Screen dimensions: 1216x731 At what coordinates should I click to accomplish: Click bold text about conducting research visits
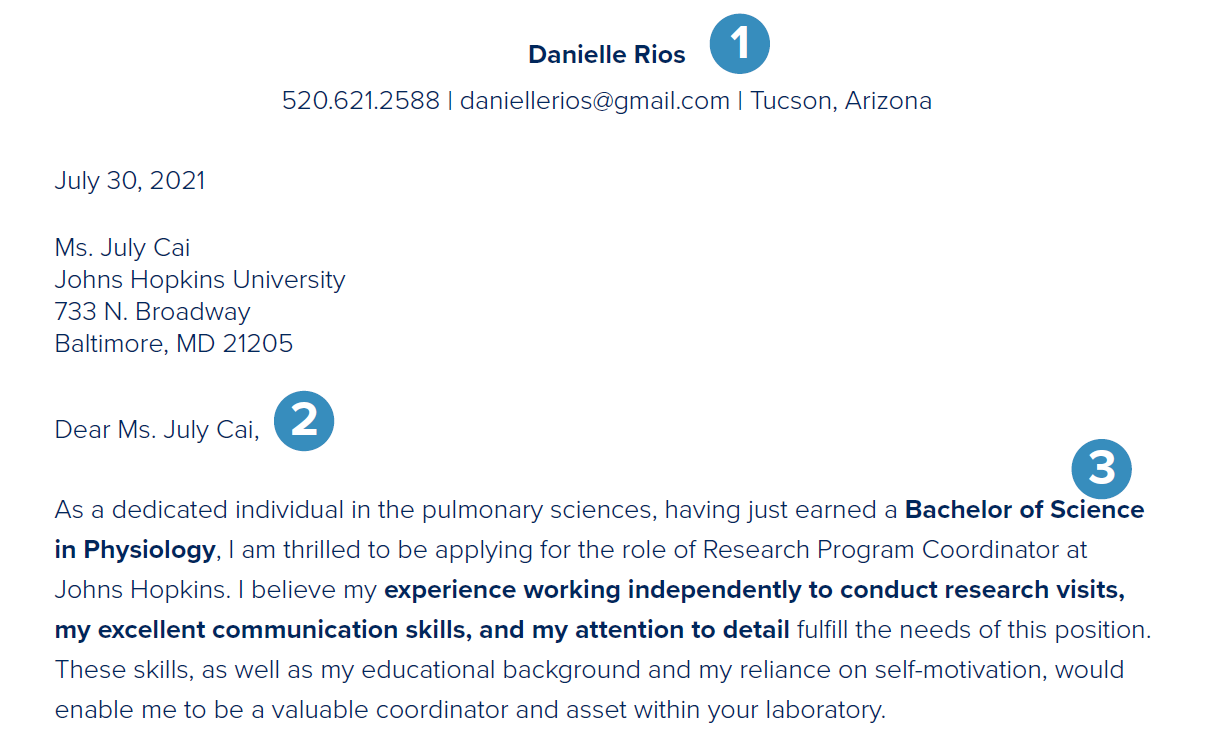(755, 590)
